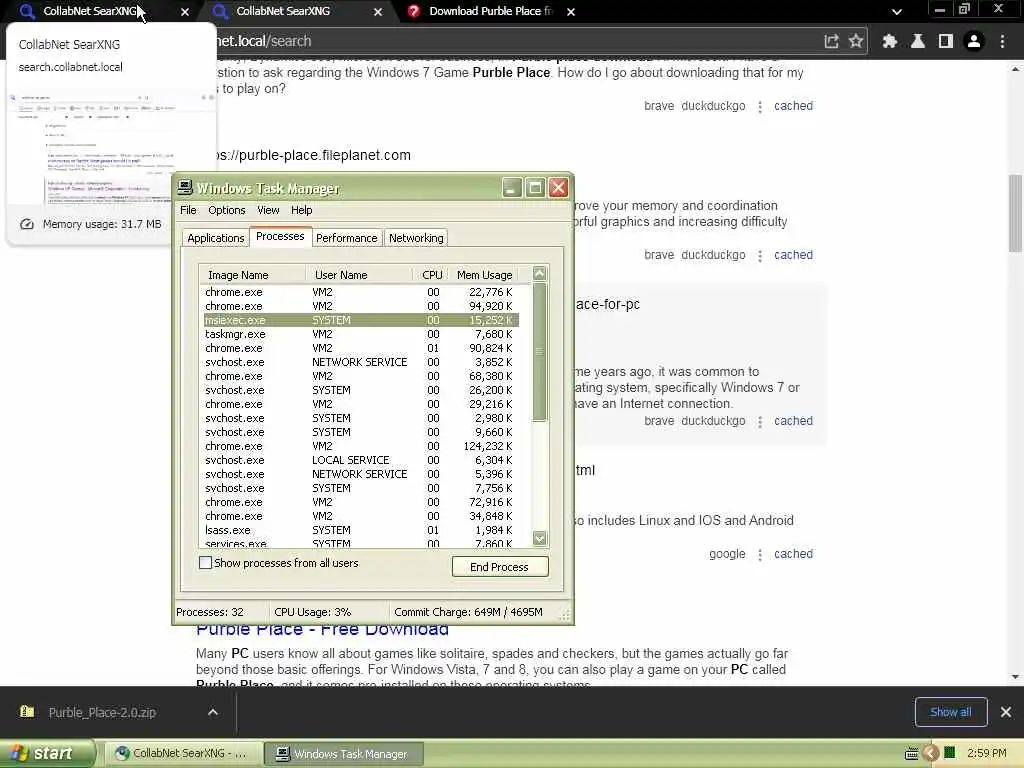Click the tab hover preview thumbnail
The image size is (1024, 768).
tap(111, 146)
